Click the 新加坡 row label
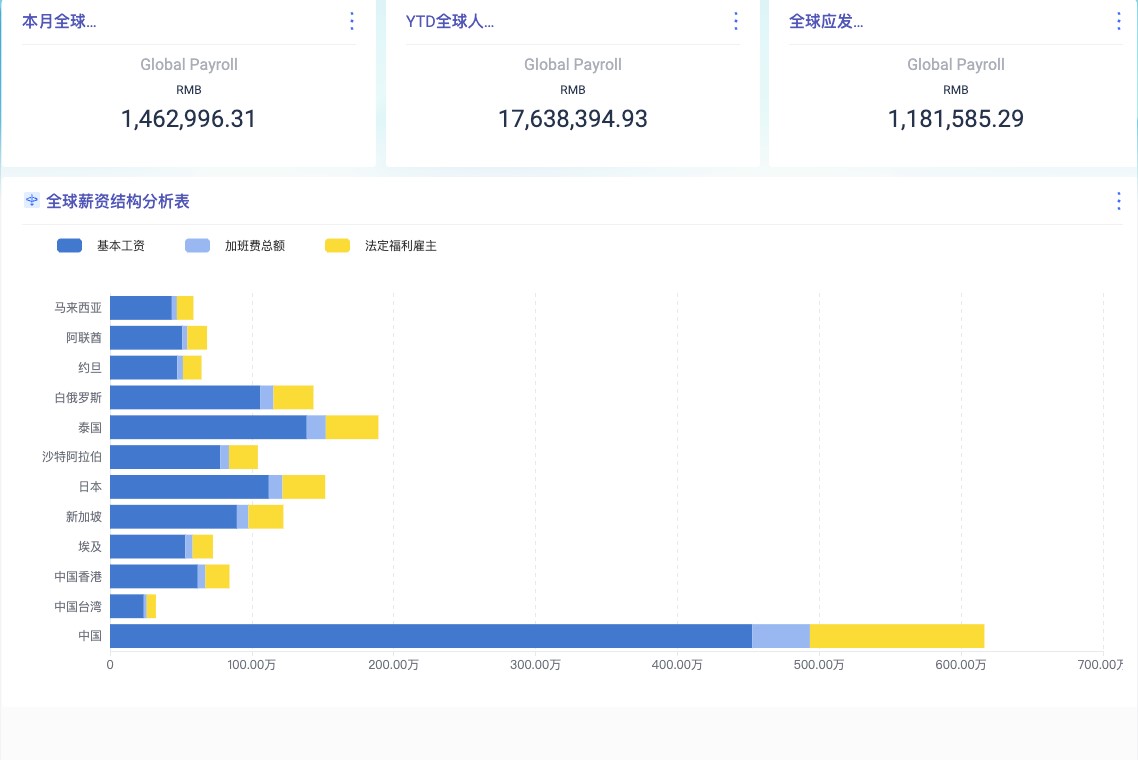The width and height of the screenshot is (1138, 760). pos(84,517)
